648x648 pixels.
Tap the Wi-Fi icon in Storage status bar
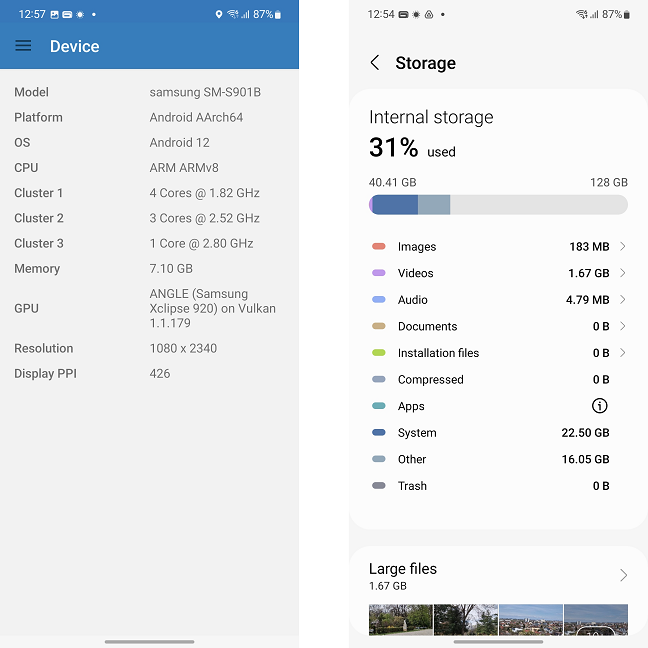pyautogui.click(x=581, y=14)
